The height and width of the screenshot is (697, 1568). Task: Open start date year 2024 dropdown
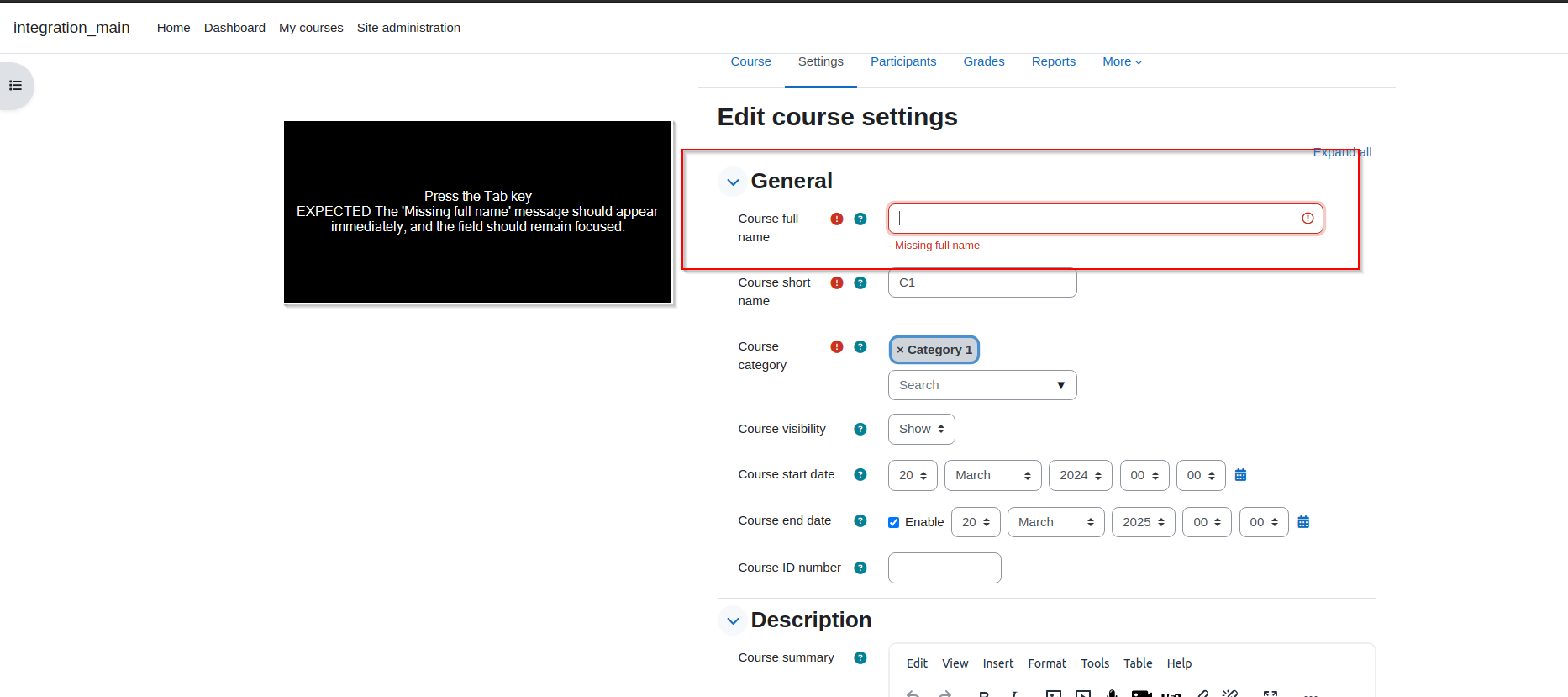tap(1081, 475)
